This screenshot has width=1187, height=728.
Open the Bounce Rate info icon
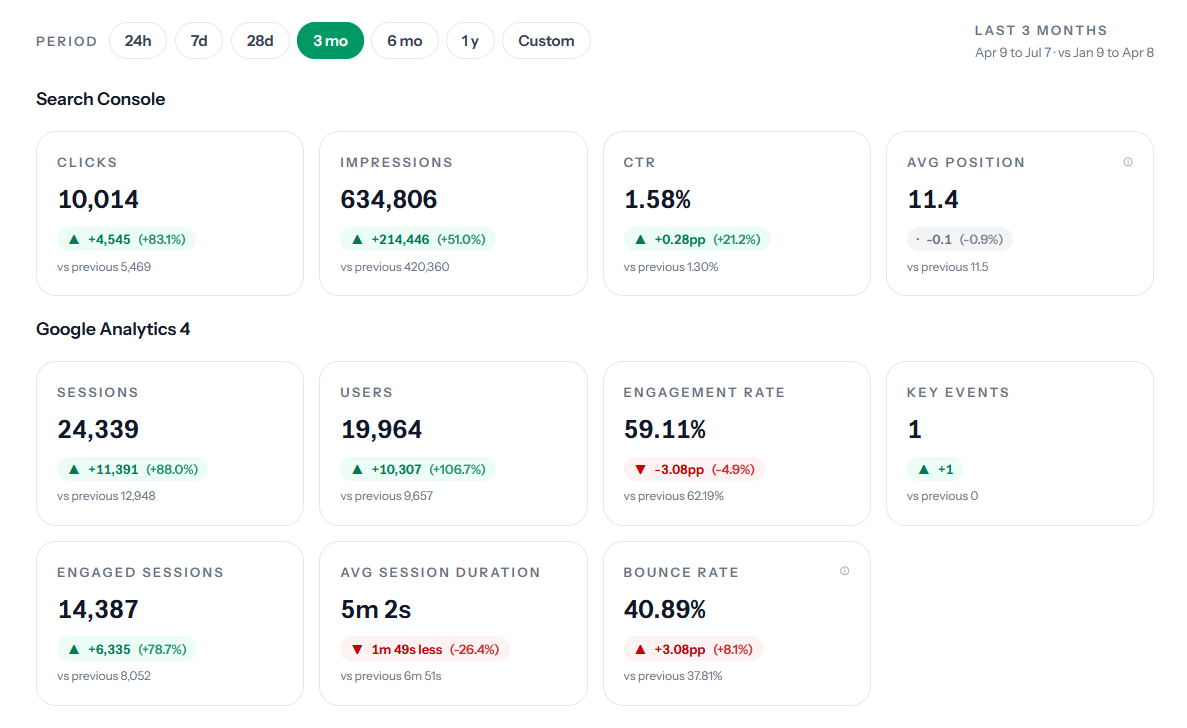click(844, 571)
